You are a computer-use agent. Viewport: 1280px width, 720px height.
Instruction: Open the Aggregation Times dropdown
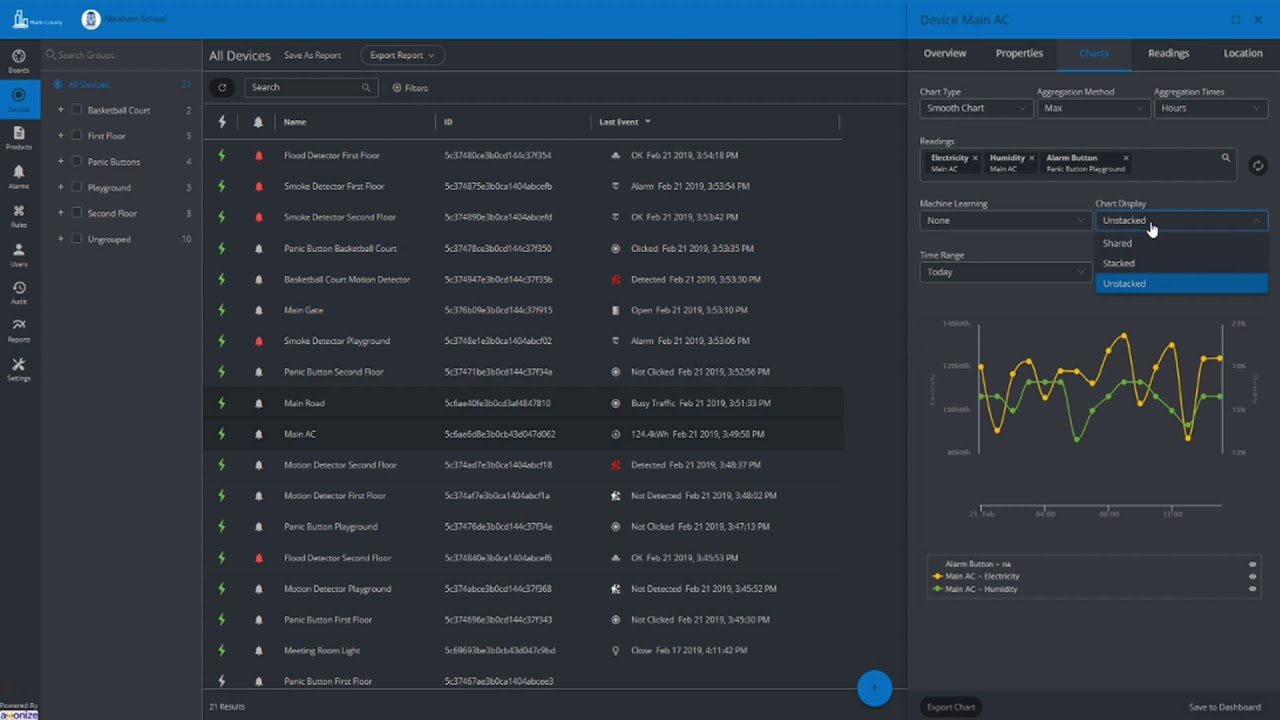[x=1210, y=108]
